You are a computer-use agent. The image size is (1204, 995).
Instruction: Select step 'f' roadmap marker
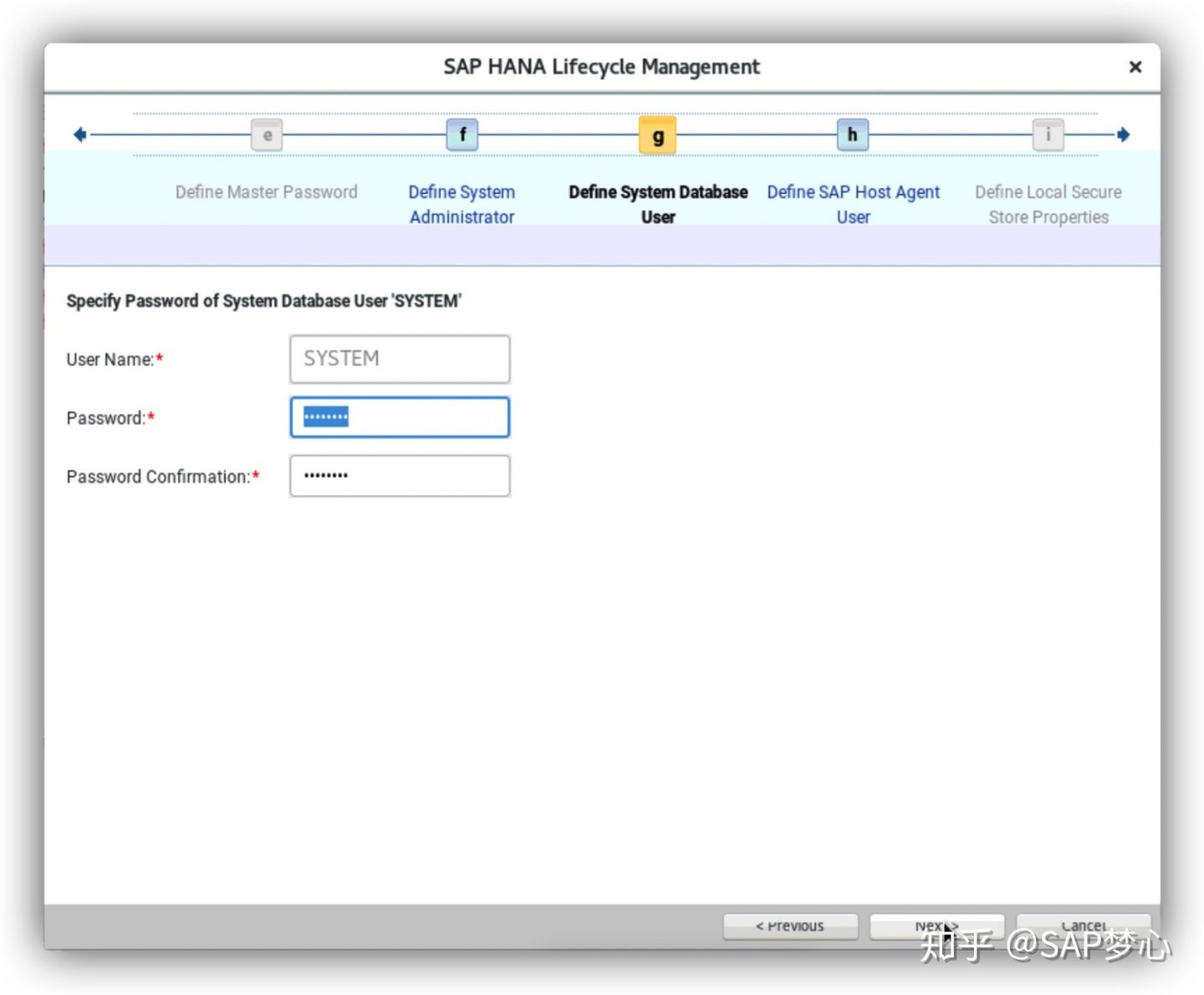462,135
